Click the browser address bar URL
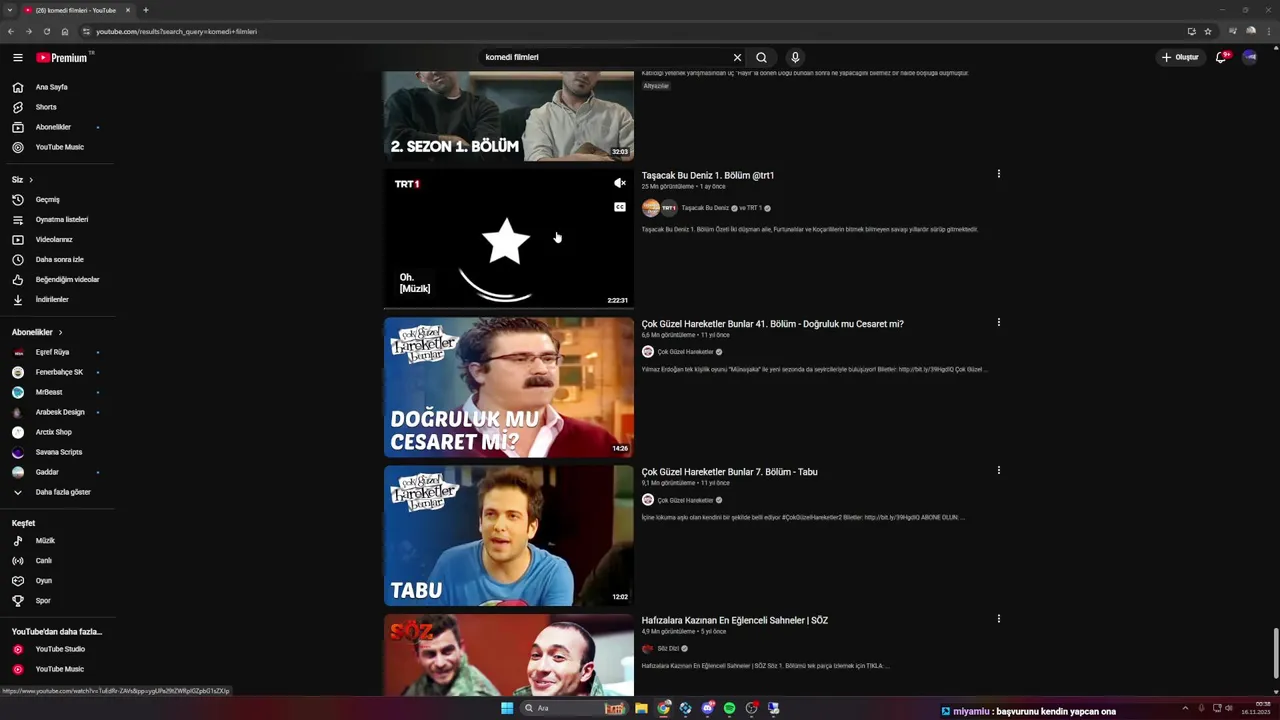 coord(176,31)
